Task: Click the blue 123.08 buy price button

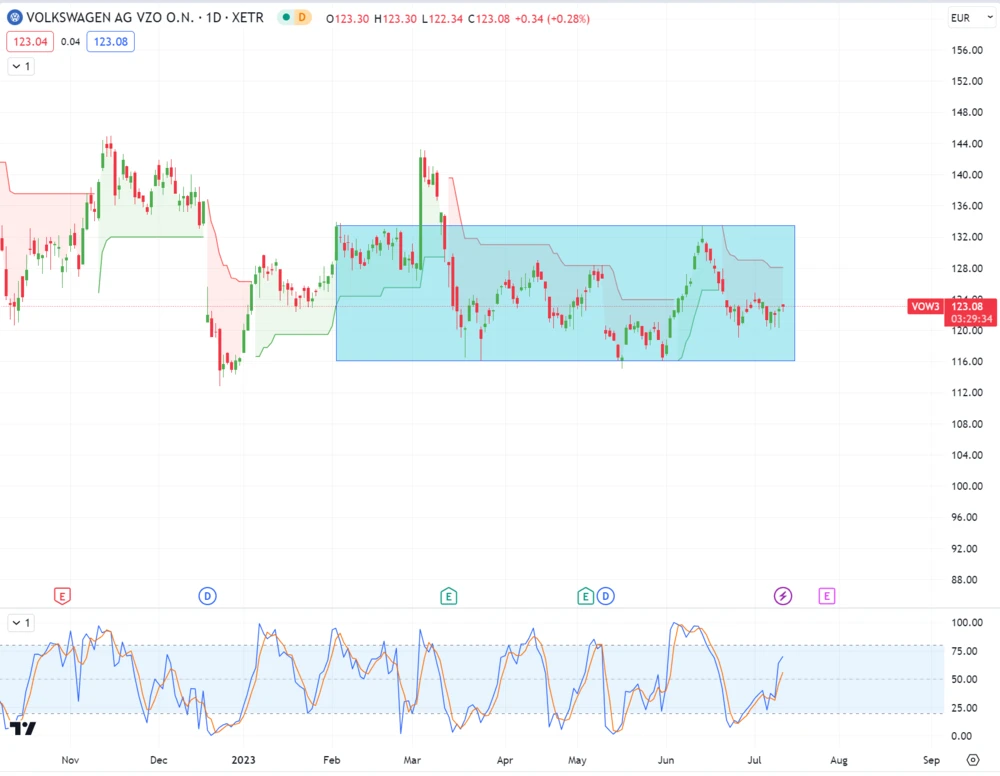Action: (110, 41)
